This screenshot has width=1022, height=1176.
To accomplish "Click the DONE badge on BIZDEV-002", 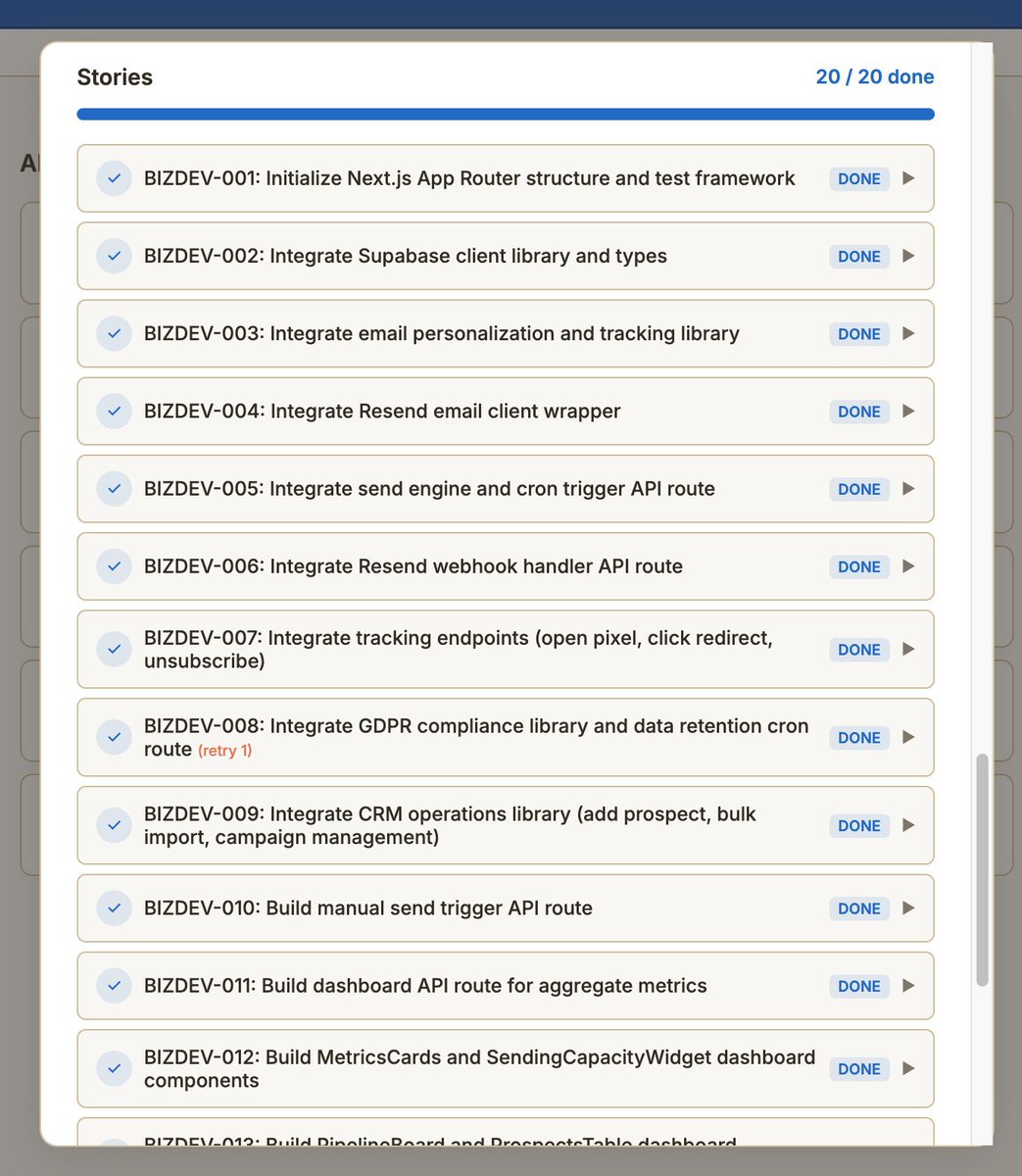I will point(858,256).
